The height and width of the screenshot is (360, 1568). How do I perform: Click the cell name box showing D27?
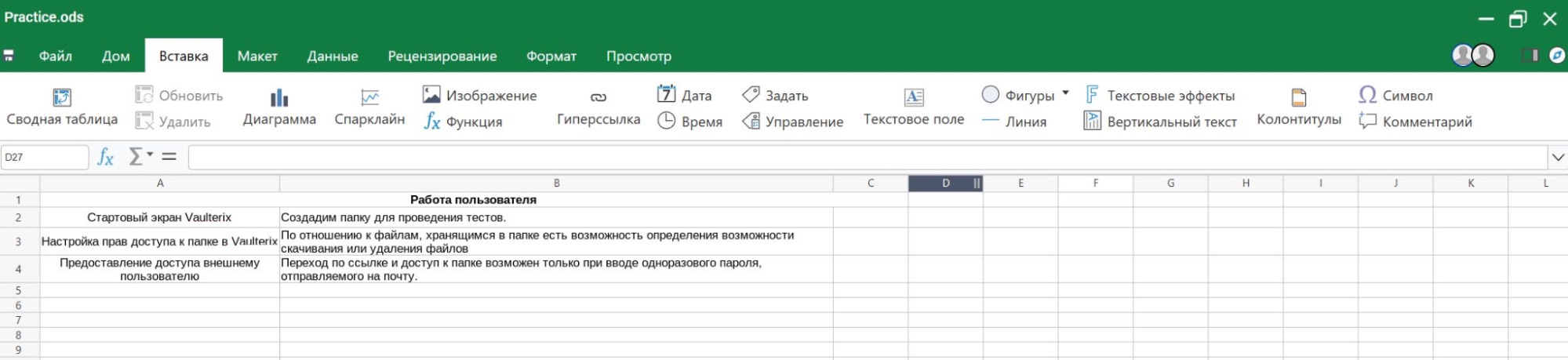(x=45, y=157)
